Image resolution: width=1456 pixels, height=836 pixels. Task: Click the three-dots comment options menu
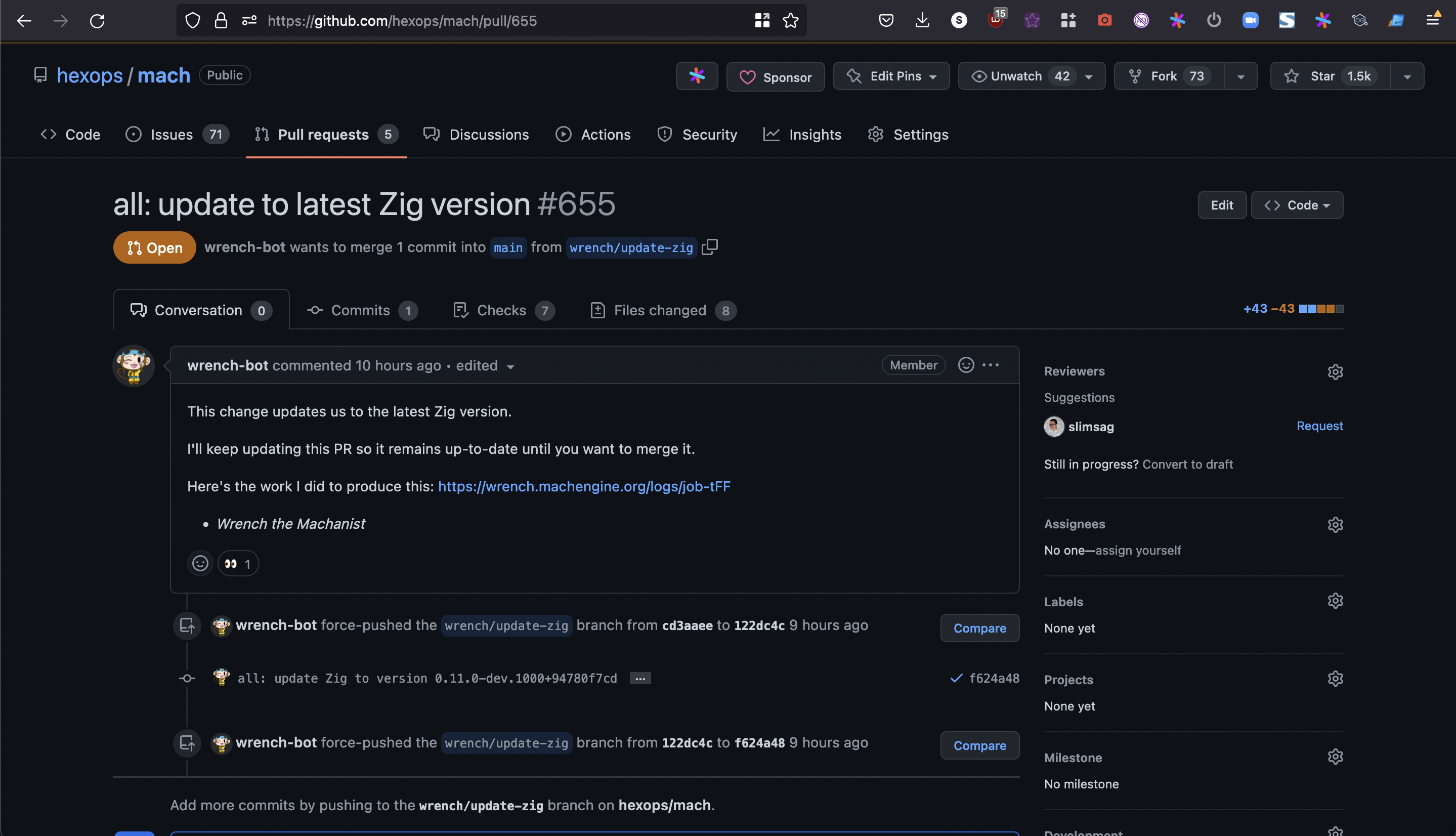991,365
